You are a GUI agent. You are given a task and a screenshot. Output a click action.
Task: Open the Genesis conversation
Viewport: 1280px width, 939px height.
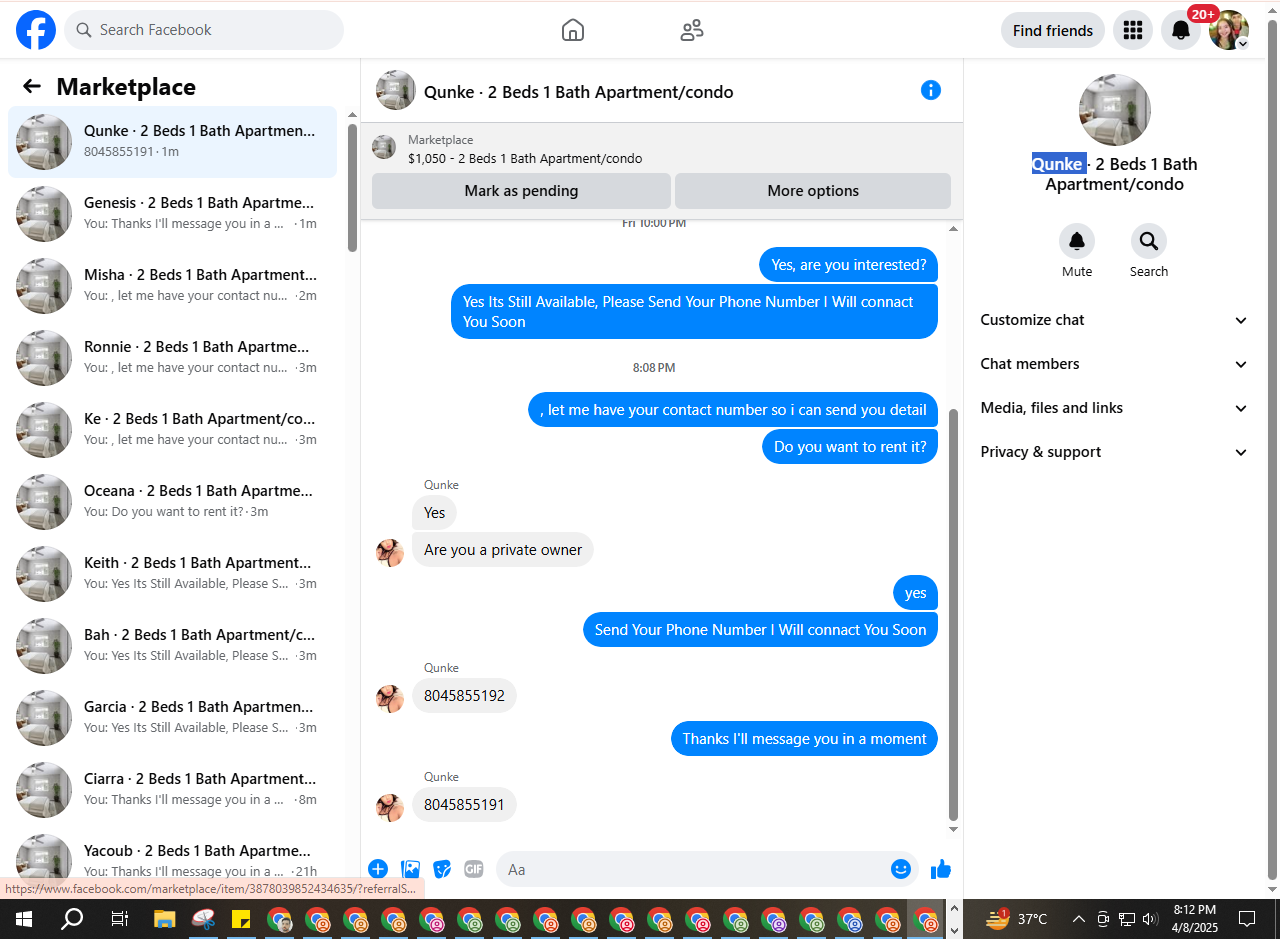pyautogui.click(x=172, y=214)
